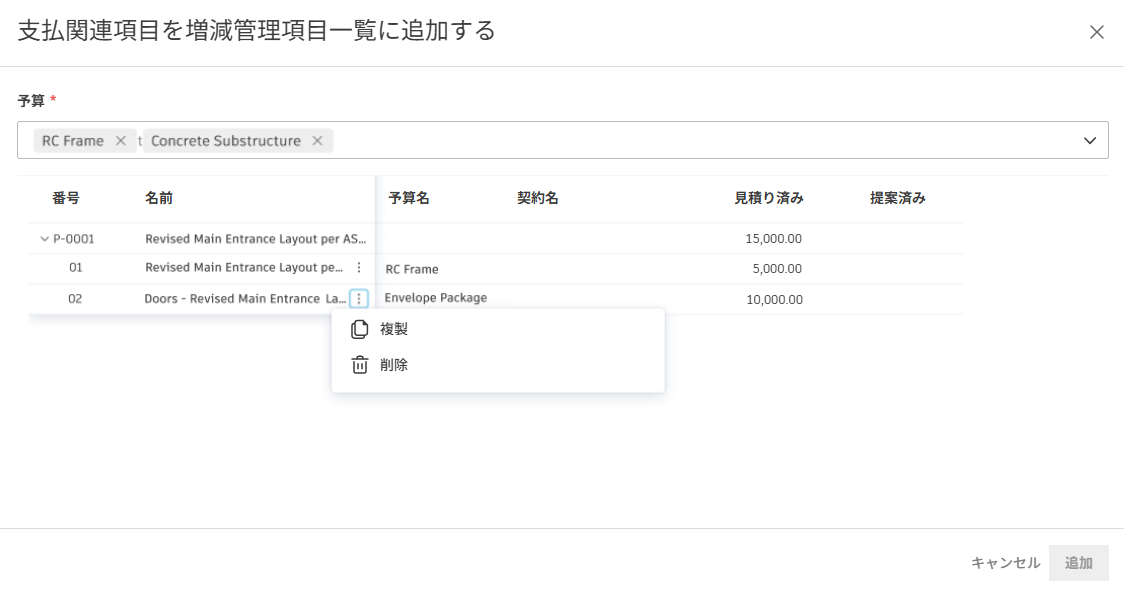The height and width of the screenshot is (591, 1124).
Task: Close the 支払関連項目 dialog
Action: click(x=1098, y=31)
